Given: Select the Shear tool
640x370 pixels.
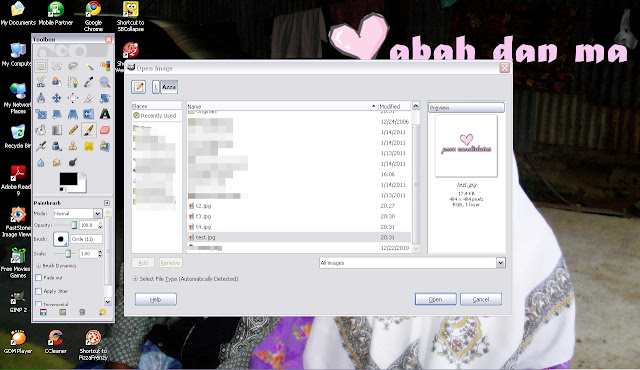Looking at the screenshot, I should [57, 114].
